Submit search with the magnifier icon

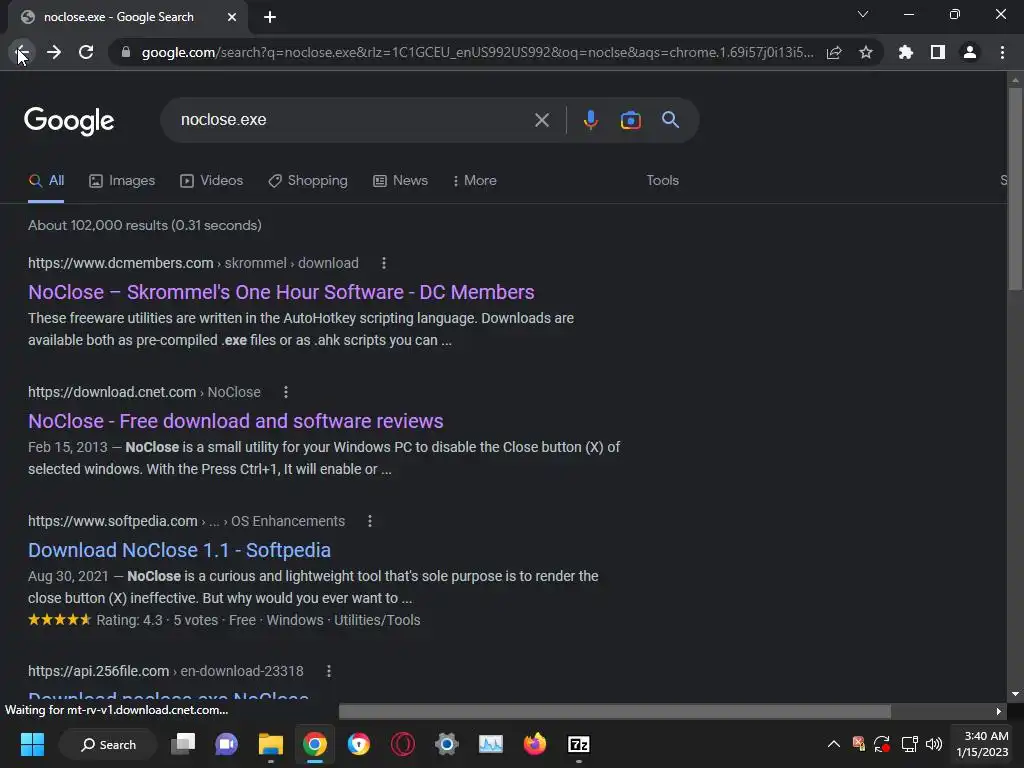click(x=670, y=120)
